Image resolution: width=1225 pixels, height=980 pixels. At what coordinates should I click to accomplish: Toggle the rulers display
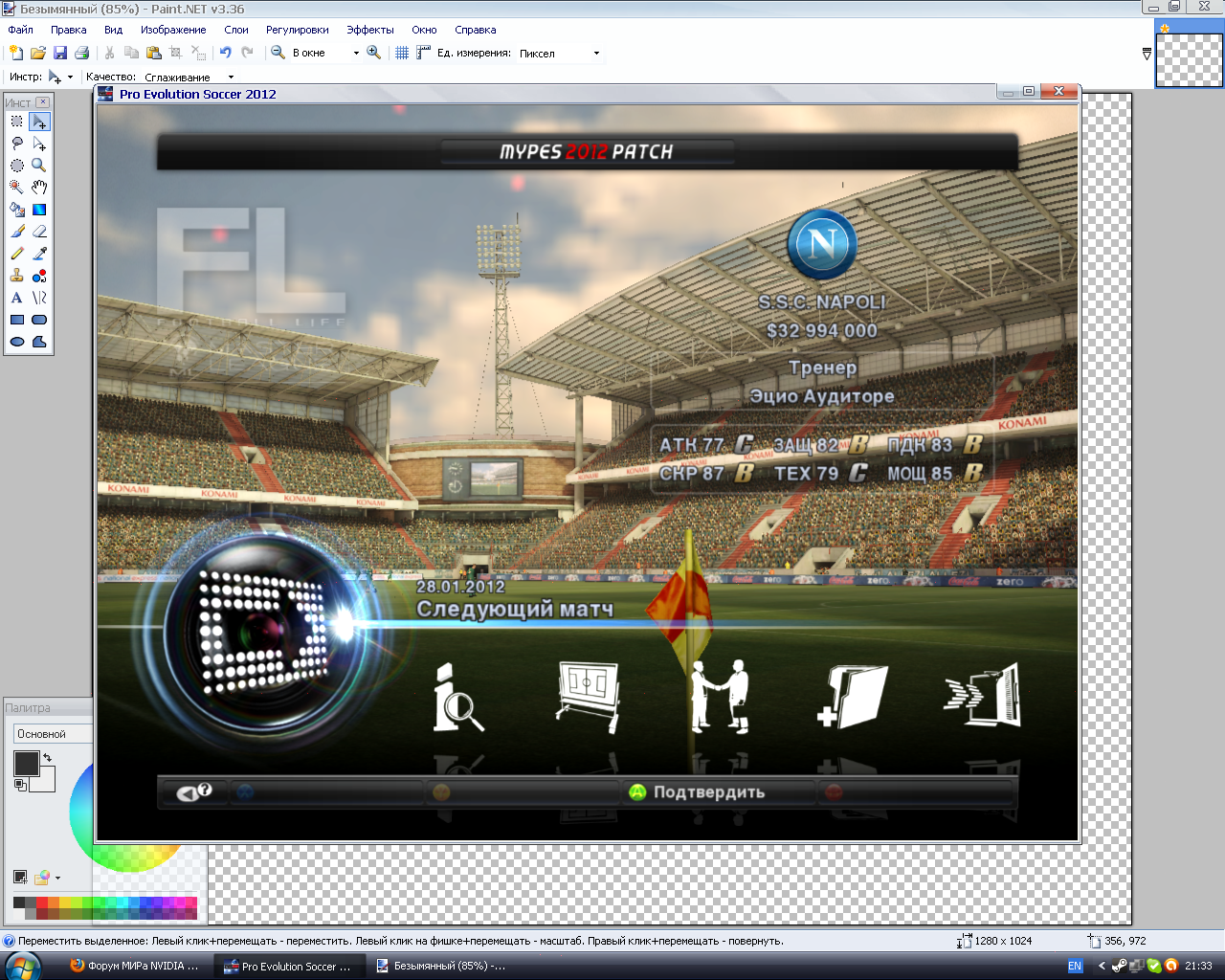tap(423, 53)
